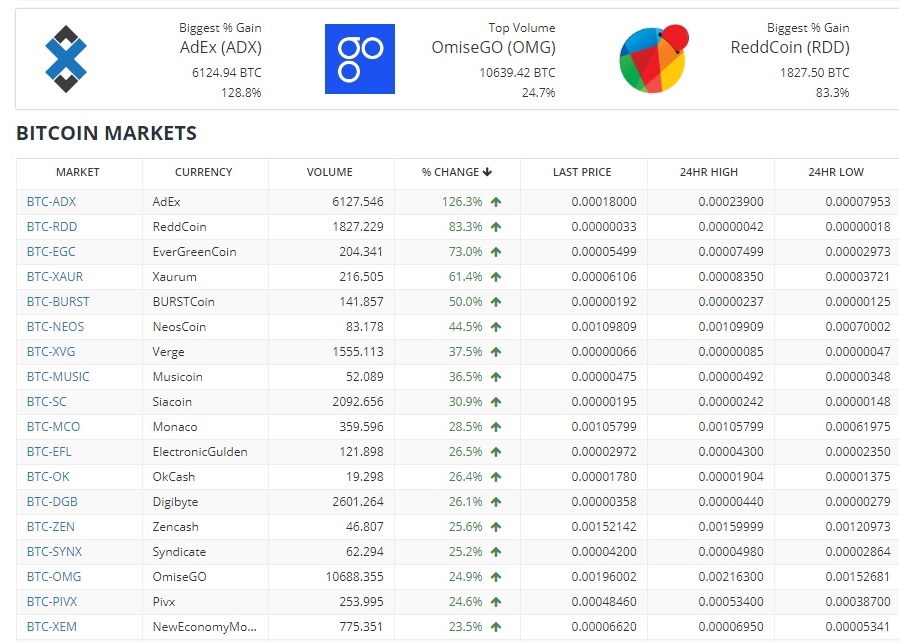Open the BTC-RDD market link
Screen dimensions: 899x642
pyautogui.click(x=52, y=226)
